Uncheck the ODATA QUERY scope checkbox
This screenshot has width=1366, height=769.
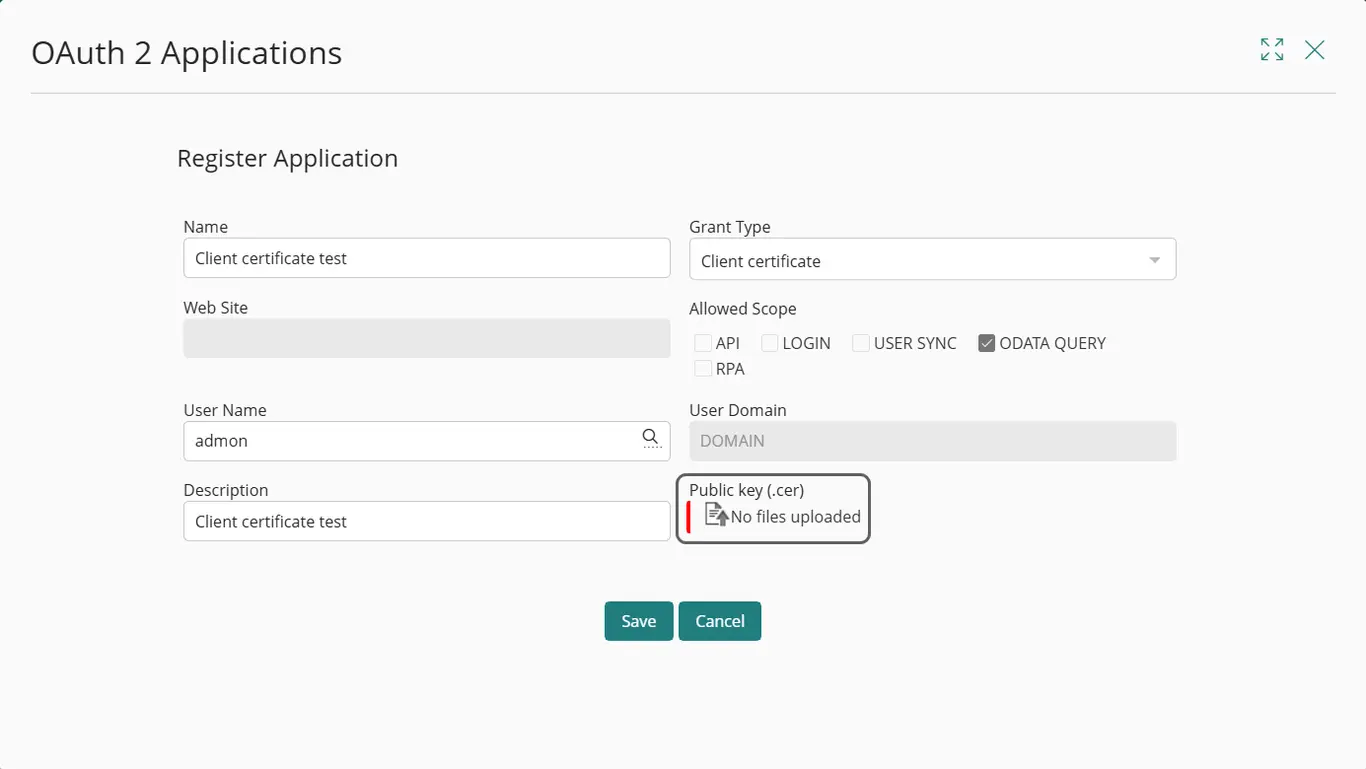987,343
